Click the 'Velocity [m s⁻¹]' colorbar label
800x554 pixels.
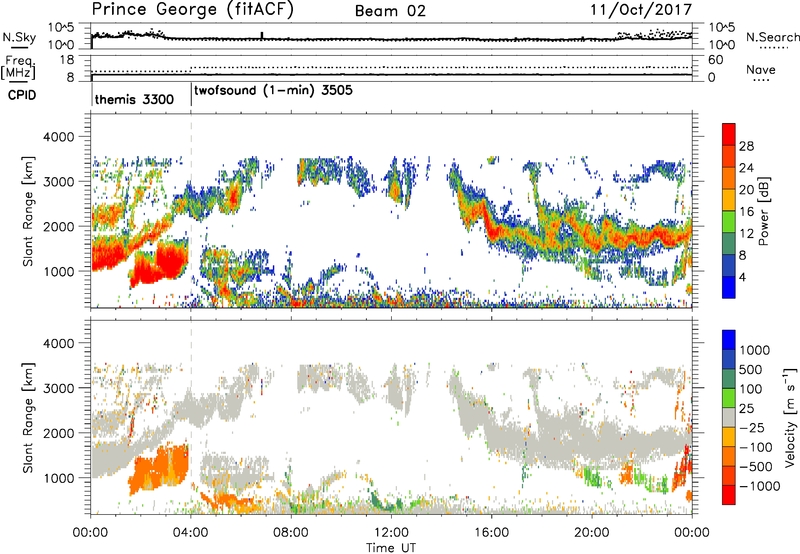(790, 417)
